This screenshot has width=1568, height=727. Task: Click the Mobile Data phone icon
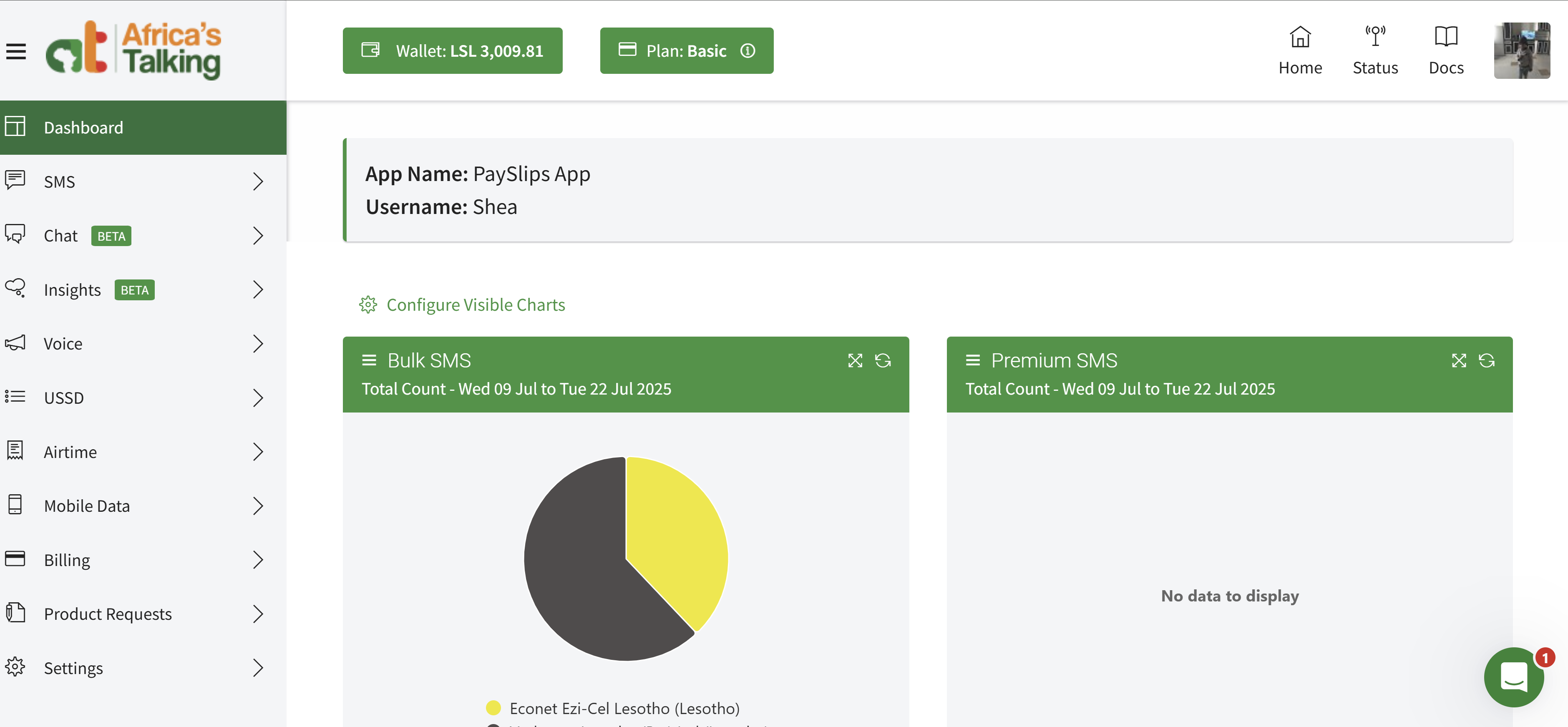click(x=15, y=505)
